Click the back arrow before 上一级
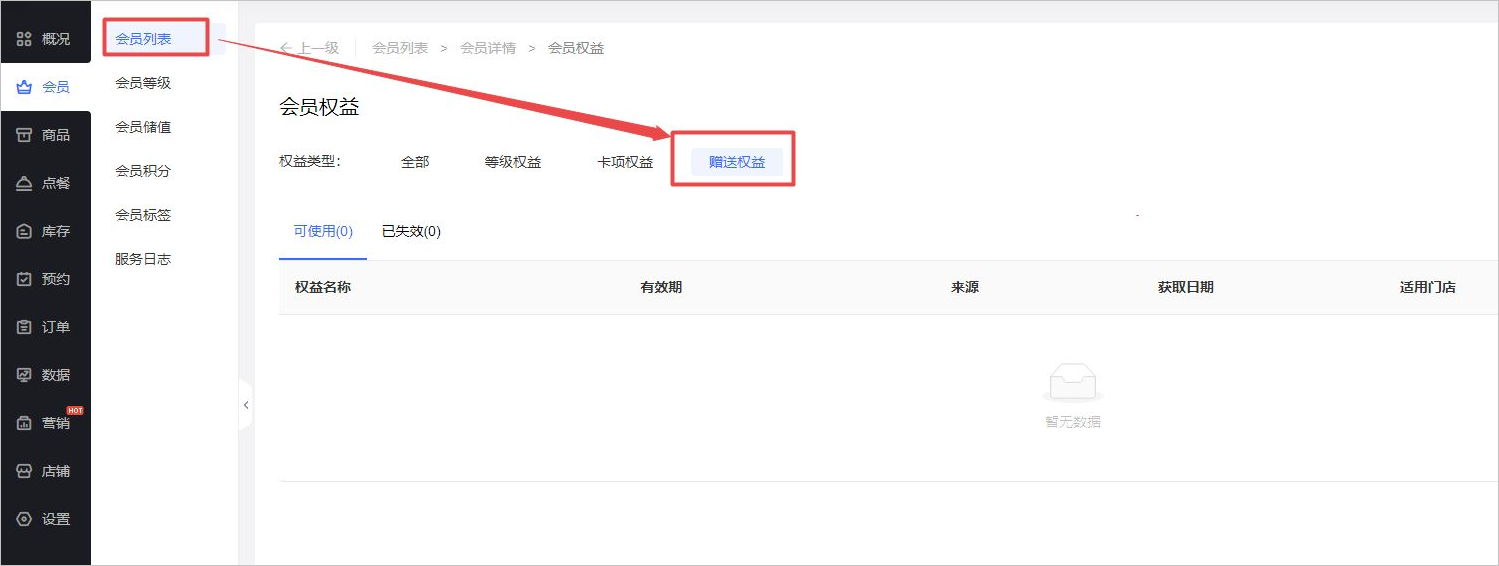1499x566 pixels. pyautogui.click(x=286, y=48)
